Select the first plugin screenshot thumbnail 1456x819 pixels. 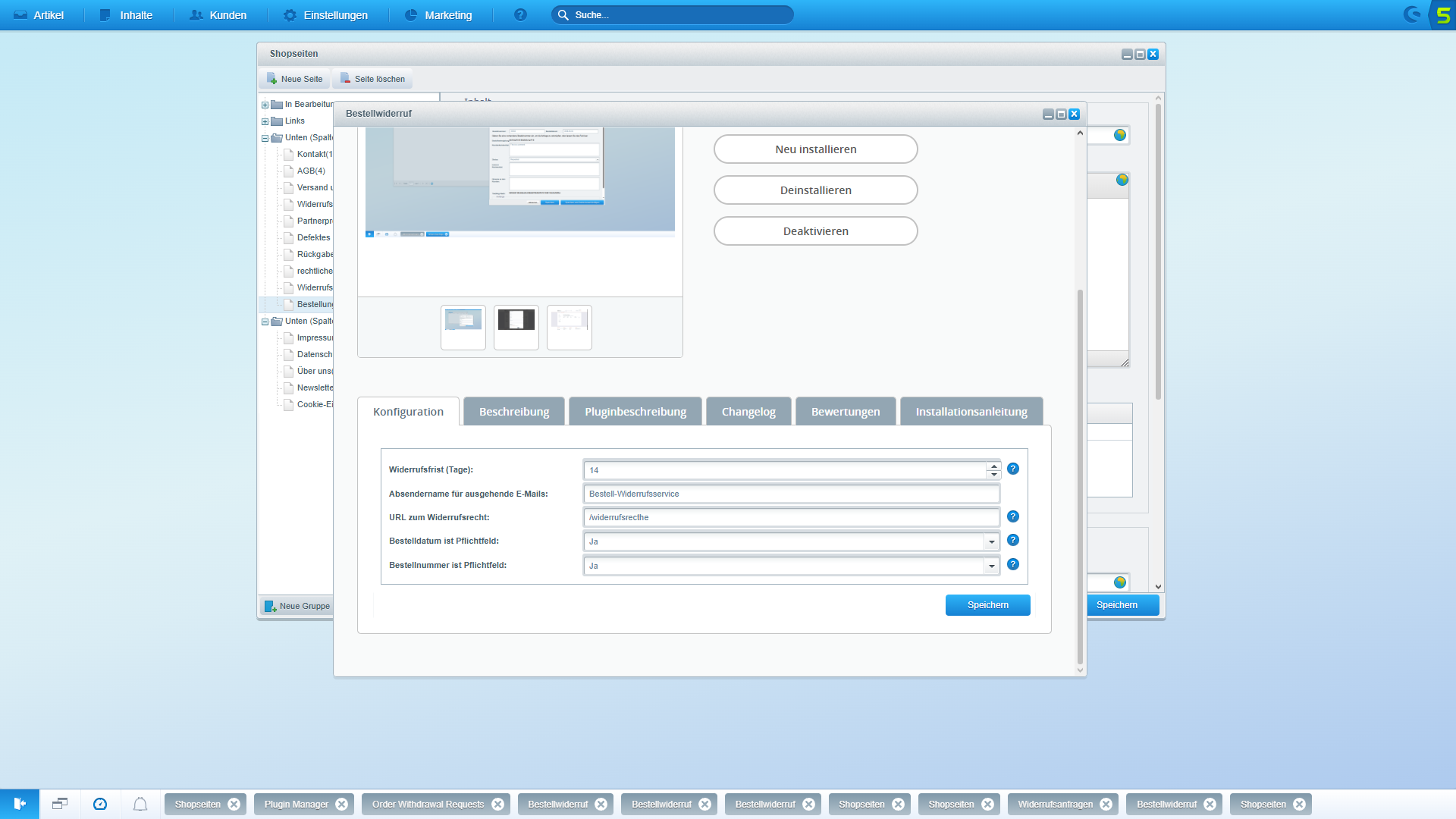pyautogui.click(x=463, y=328)
